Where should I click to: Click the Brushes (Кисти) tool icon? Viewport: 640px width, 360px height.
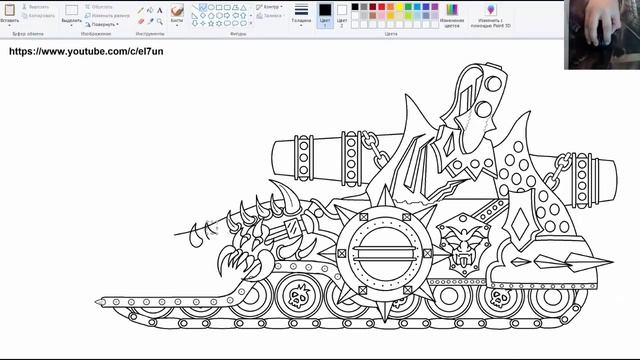(x=177, y=10)
